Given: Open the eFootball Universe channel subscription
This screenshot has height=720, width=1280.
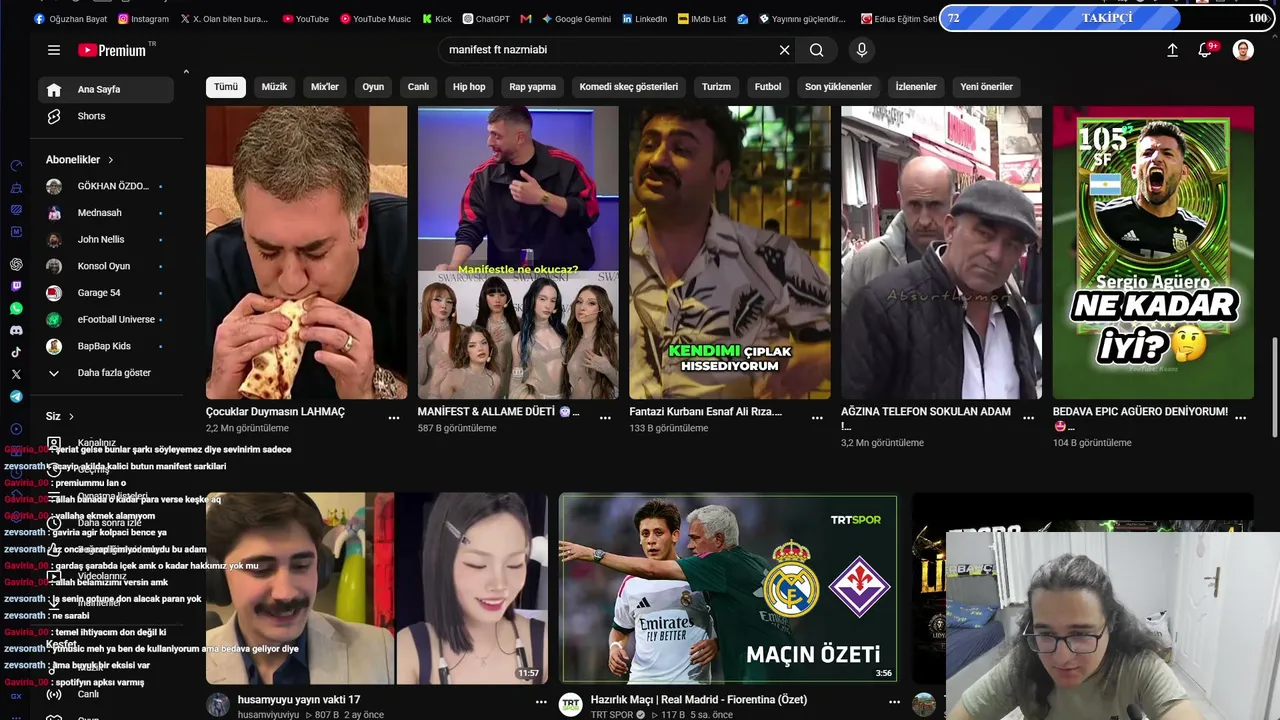Looking at the screenshot, I should click(x=106, y=320).
